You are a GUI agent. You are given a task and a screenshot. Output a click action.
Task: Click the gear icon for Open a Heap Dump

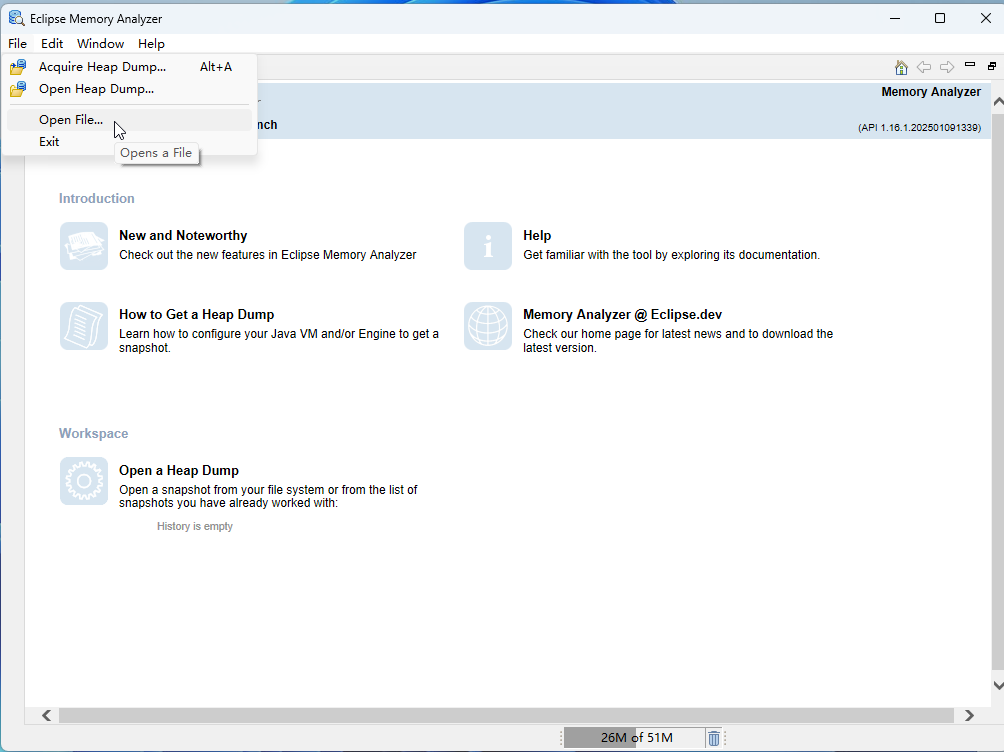click(x=84, y=481)
